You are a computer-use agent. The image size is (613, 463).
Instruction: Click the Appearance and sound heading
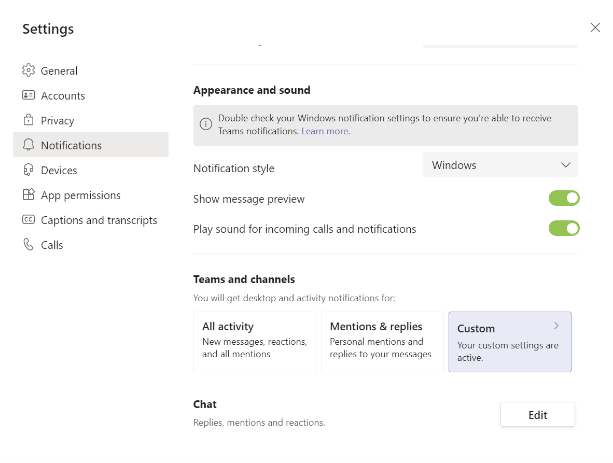pyautogui.click(x=252, y=90)
